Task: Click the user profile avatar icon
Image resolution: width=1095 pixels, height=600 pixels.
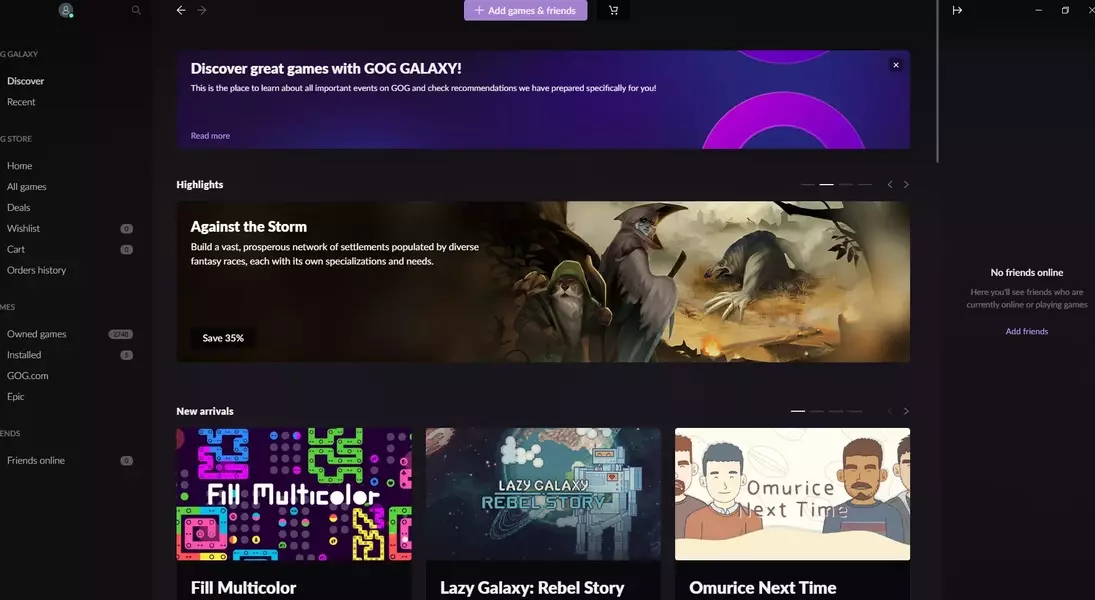Action: (x=66, y=10)
